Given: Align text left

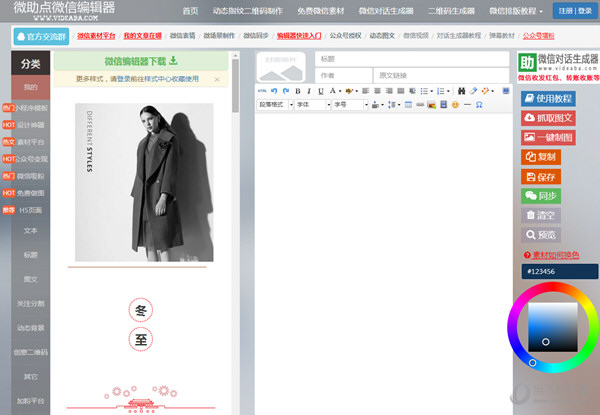Looking at the screenshot, I should [365, 91].
